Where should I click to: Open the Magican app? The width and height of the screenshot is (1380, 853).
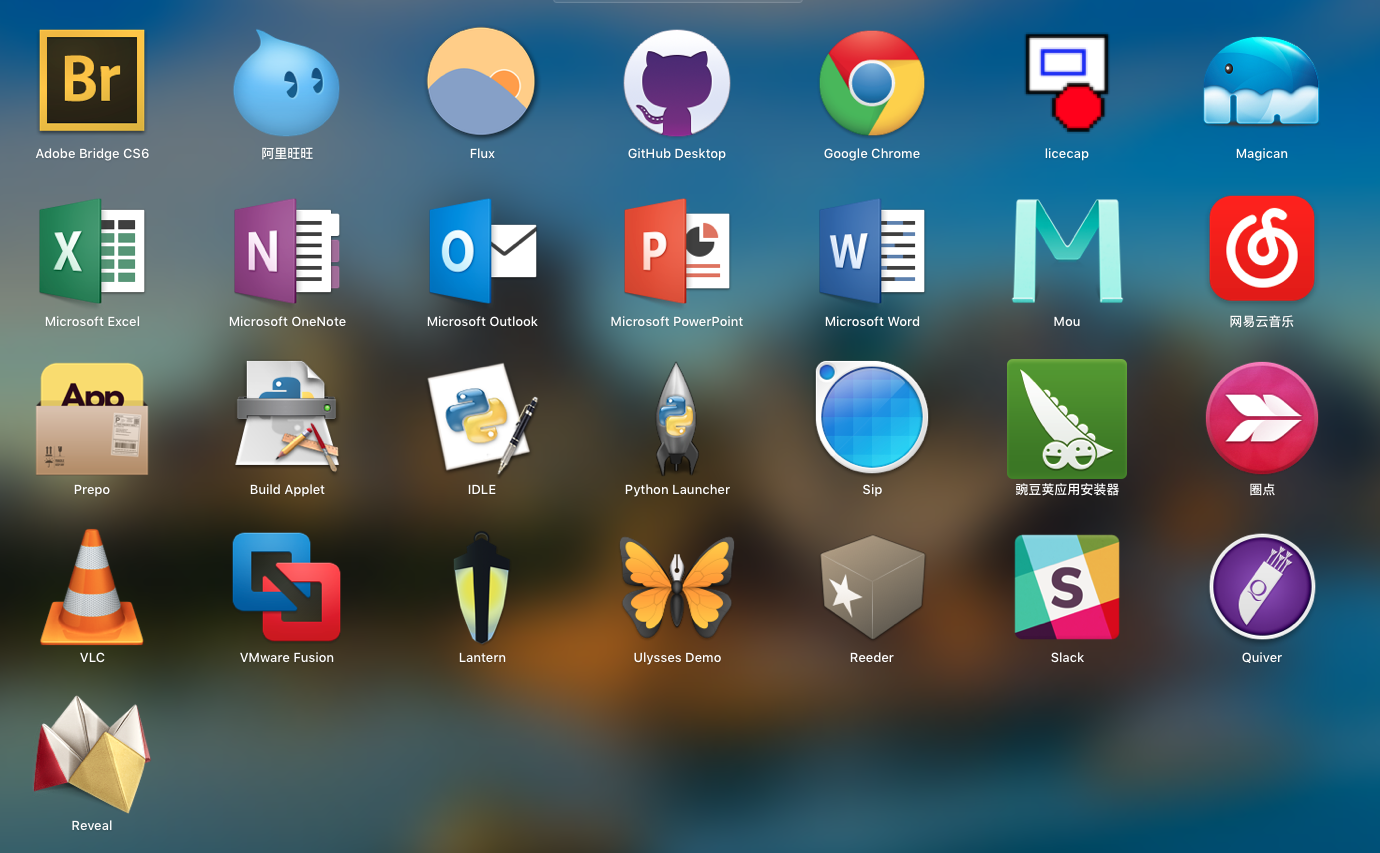[x=1261, y=81]
